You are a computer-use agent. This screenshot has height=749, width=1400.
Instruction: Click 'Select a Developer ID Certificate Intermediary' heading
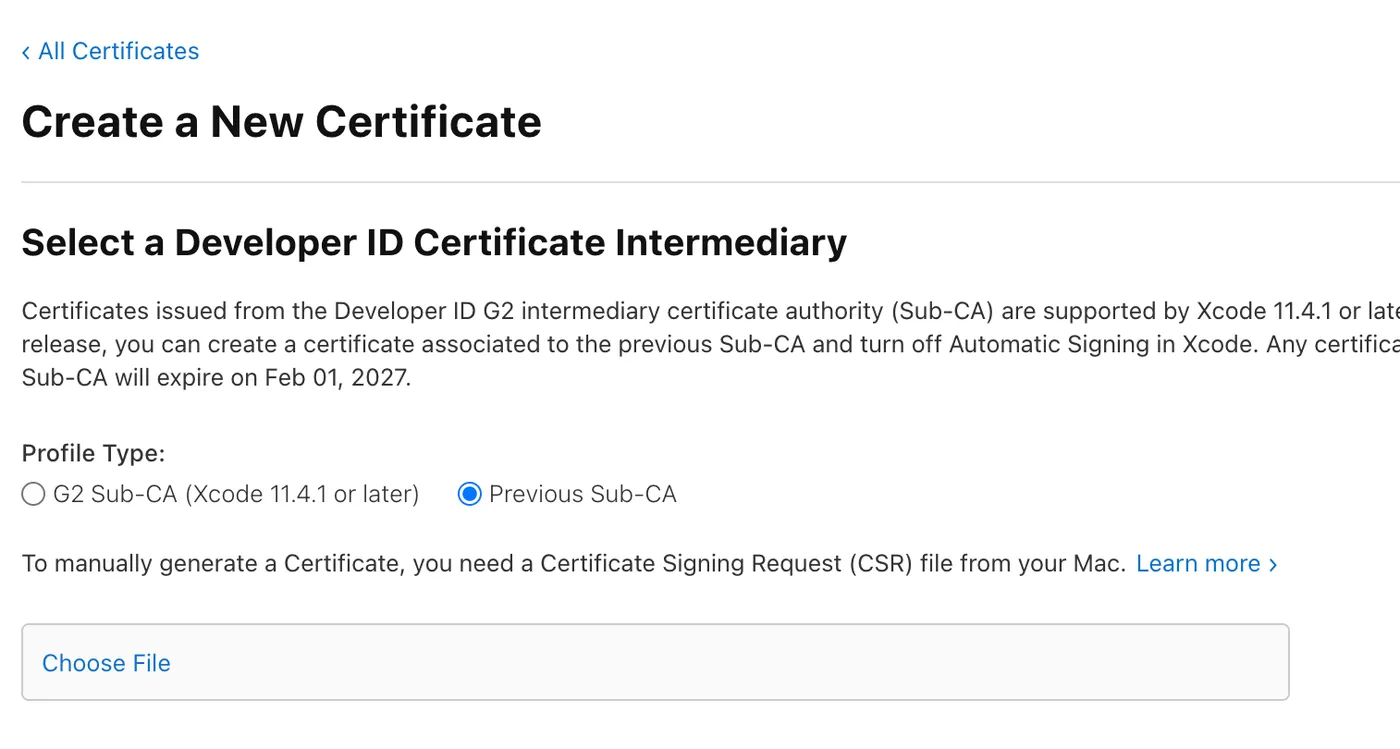coord(434,243)
